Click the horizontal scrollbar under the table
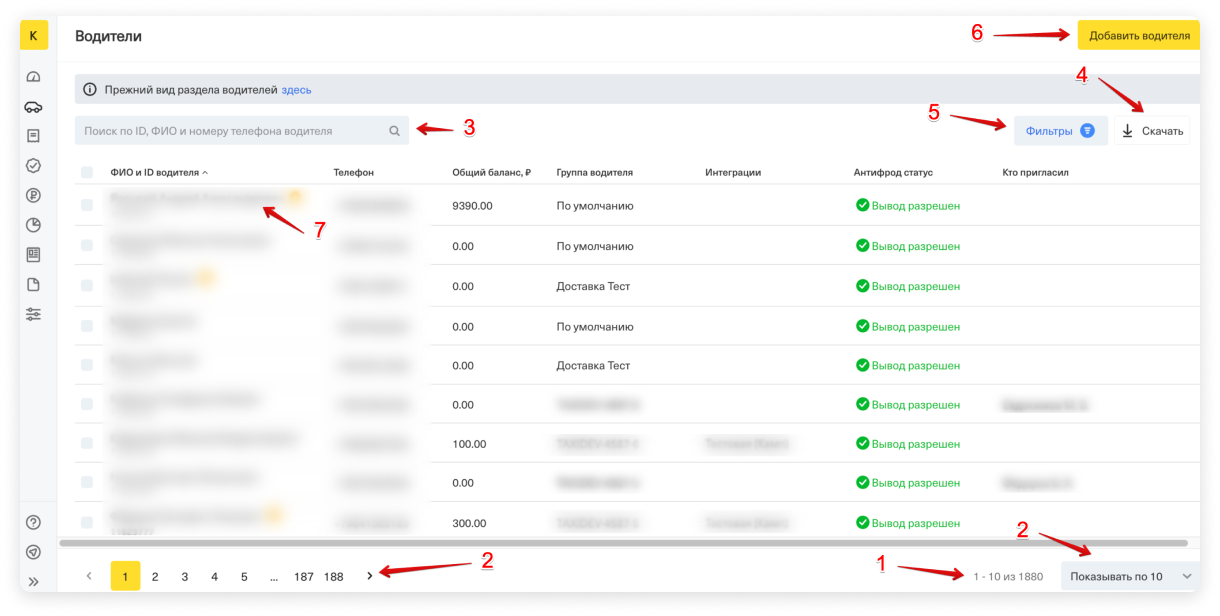This screenshot has height=616, width=1220. tap(622, 543)
